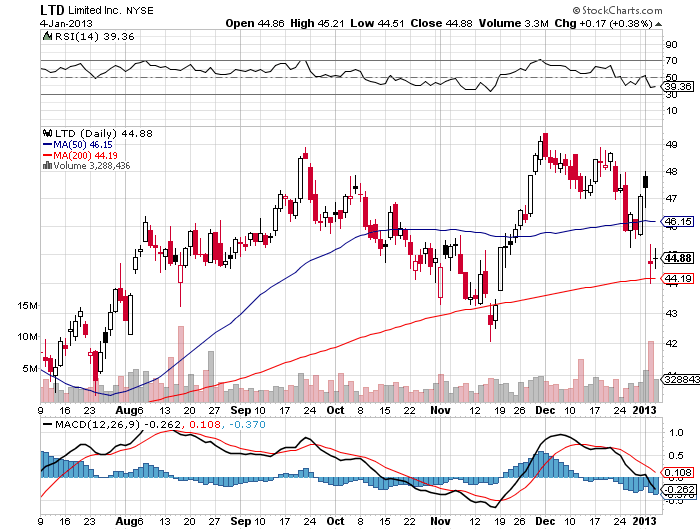
Task: Click the 0.108 red tag on MACD axis
Action: (x=678, y=472)
